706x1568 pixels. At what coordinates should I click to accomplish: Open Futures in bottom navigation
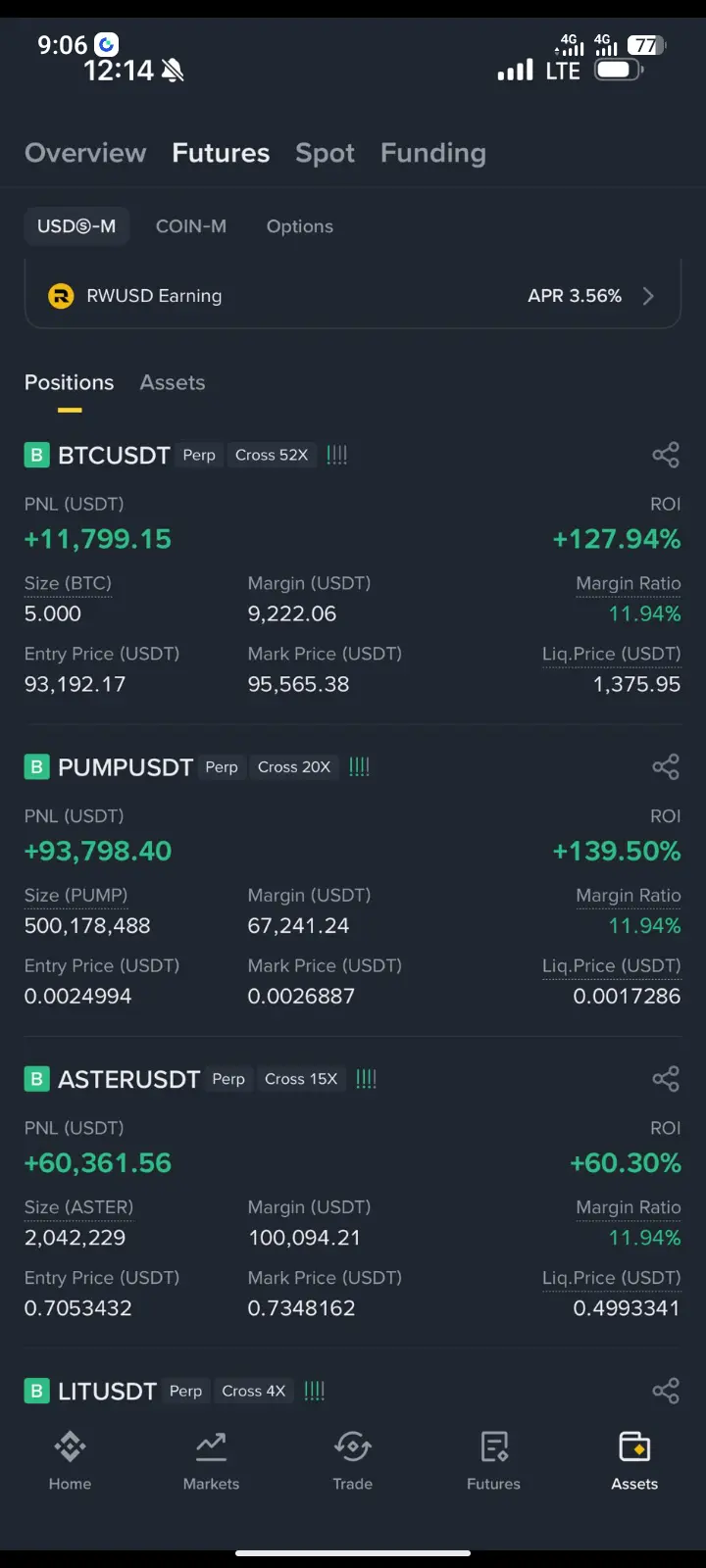coord(493,1460)
